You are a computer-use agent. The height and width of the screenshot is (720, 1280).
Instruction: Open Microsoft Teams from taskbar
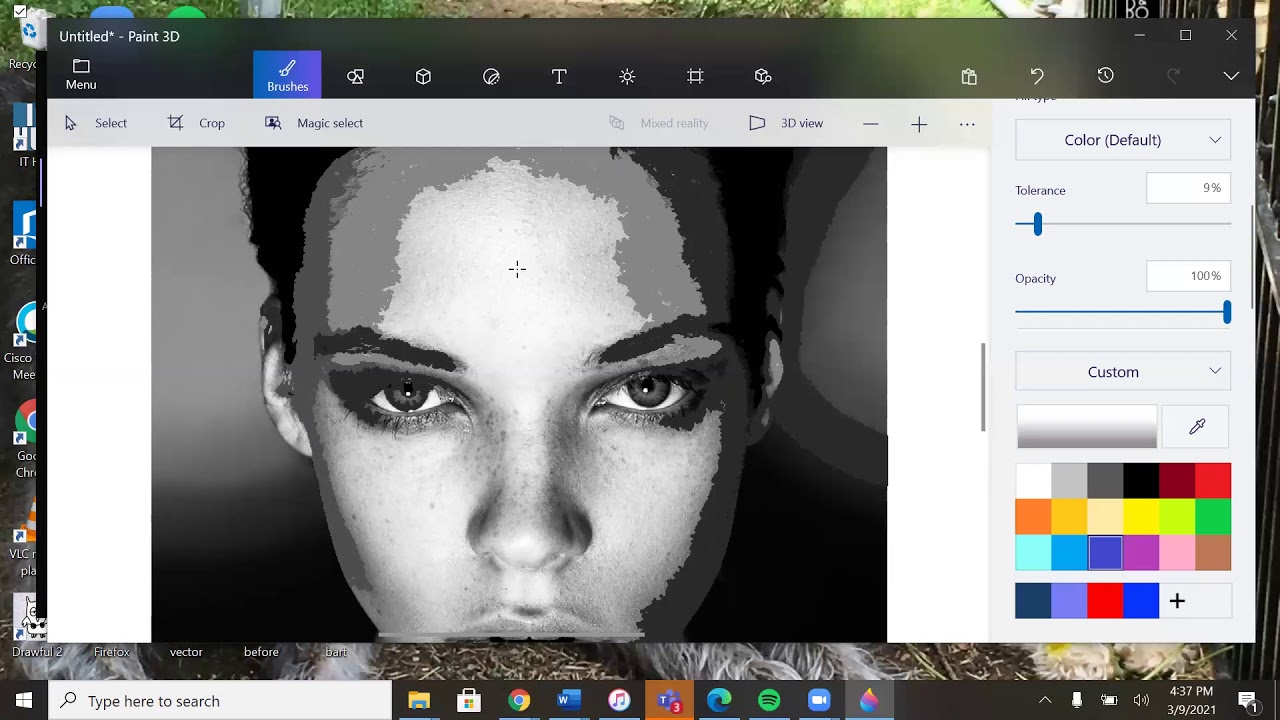coord(669,700)
